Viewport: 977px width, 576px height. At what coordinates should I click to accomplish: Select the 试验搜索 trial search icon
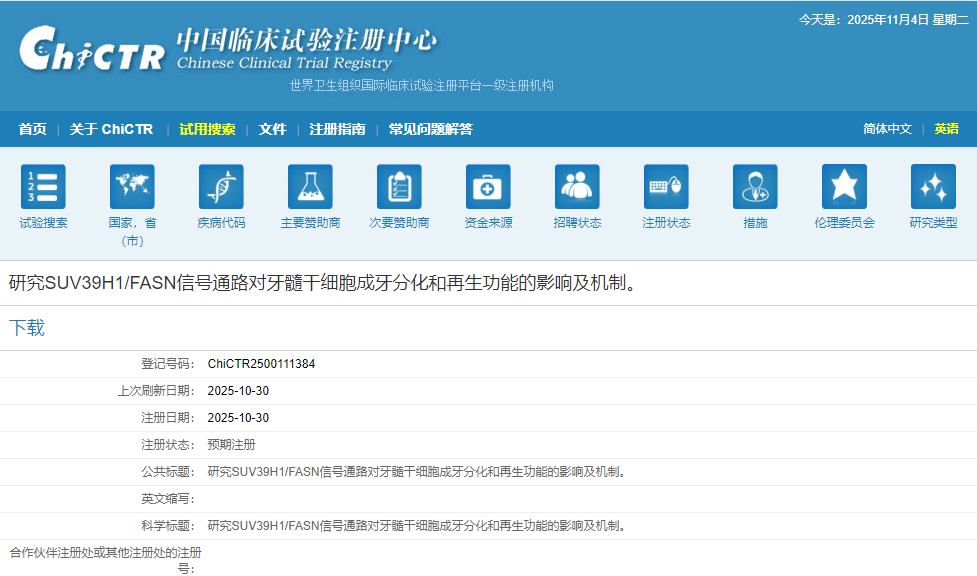[x=43, y=185]
